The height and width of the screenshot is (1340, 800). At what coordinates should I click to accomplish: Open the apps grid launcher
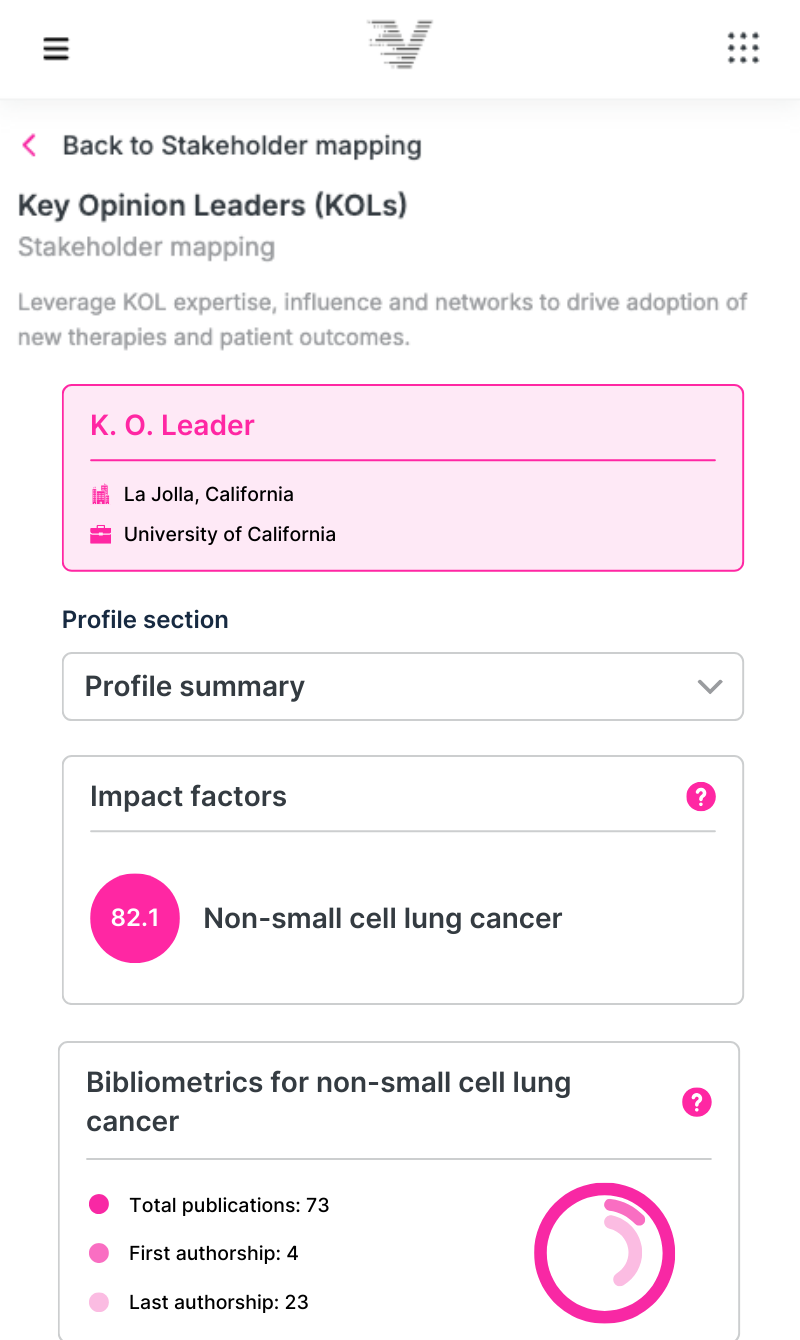pyautogui.click(x=743, y=48)
